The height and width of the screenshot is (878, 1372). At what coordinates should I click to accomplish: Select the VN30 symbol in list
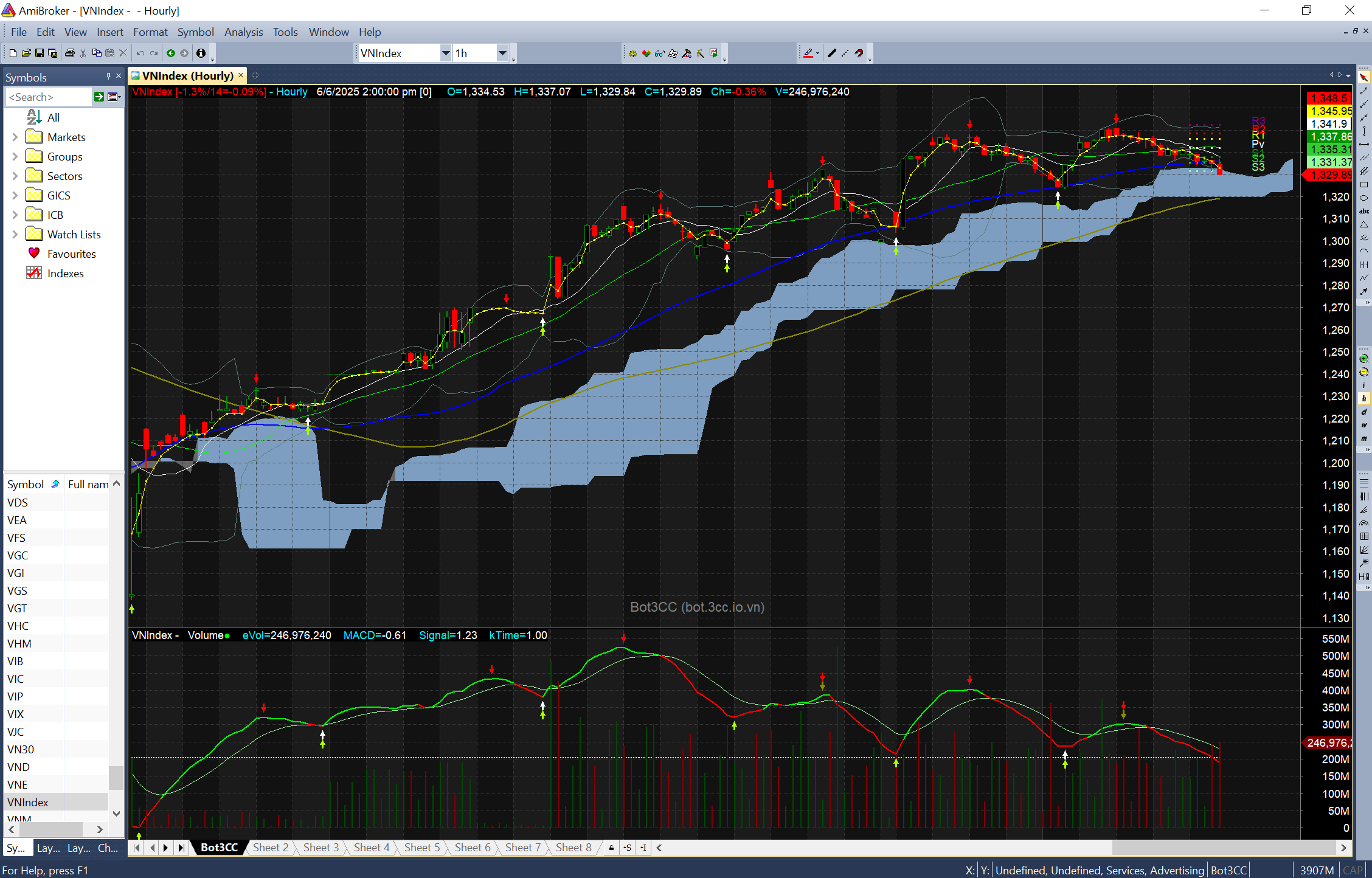pos(21,750)
